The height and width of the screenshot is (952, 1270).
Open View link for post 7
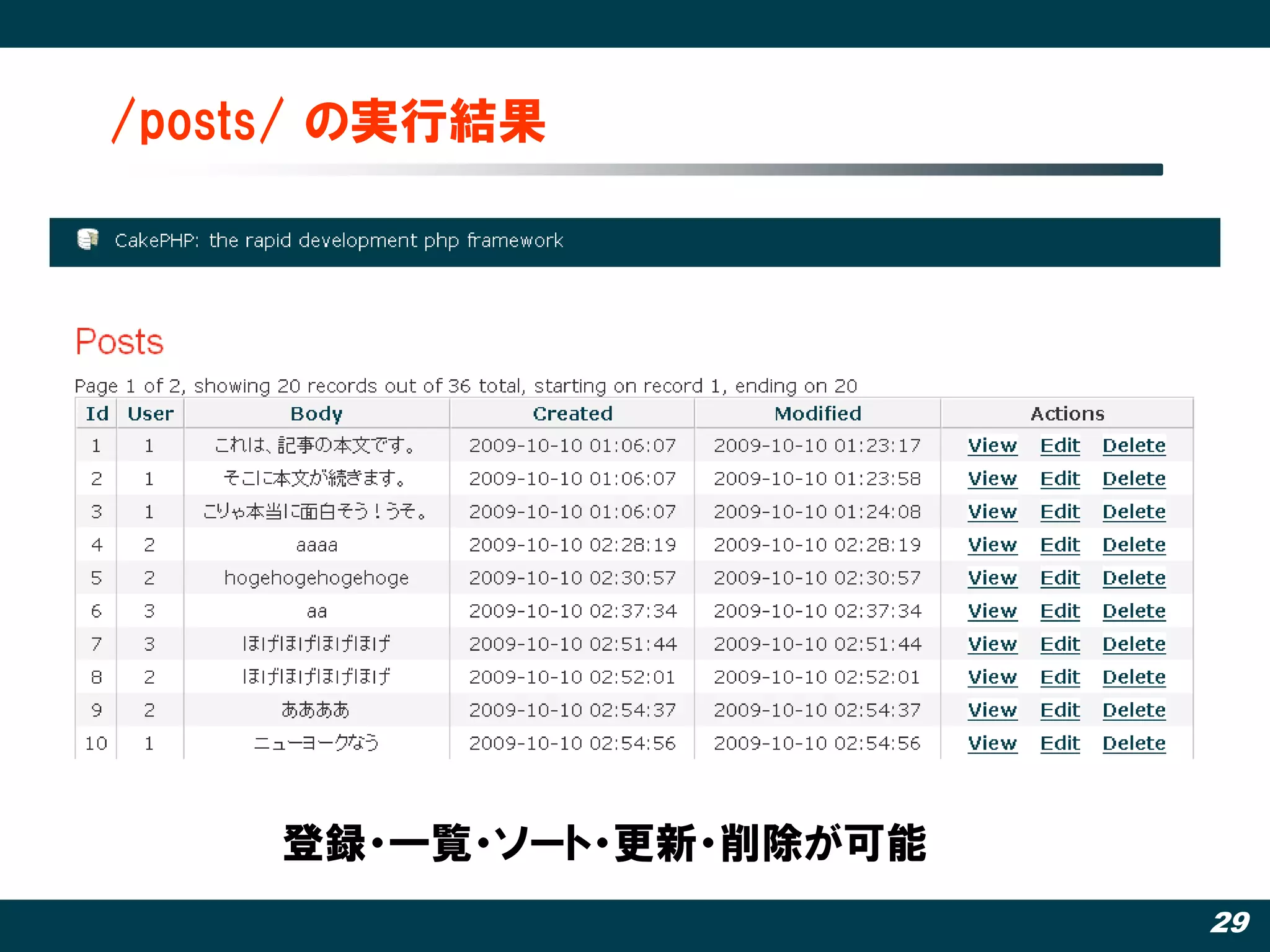(x=992, y=644)
